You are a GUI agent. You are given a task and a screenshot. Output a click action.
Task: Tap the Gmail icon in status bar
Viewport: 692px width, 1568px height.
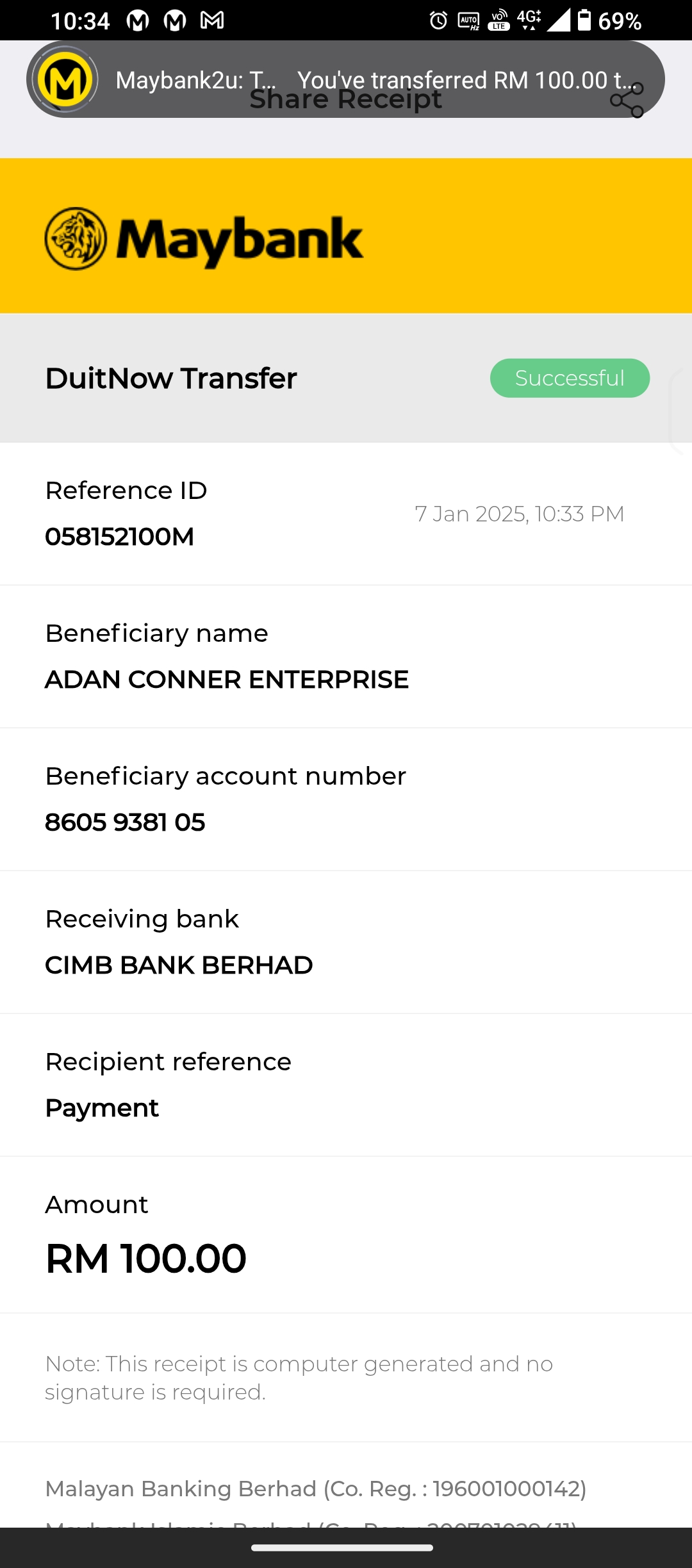tap(212, 20)
